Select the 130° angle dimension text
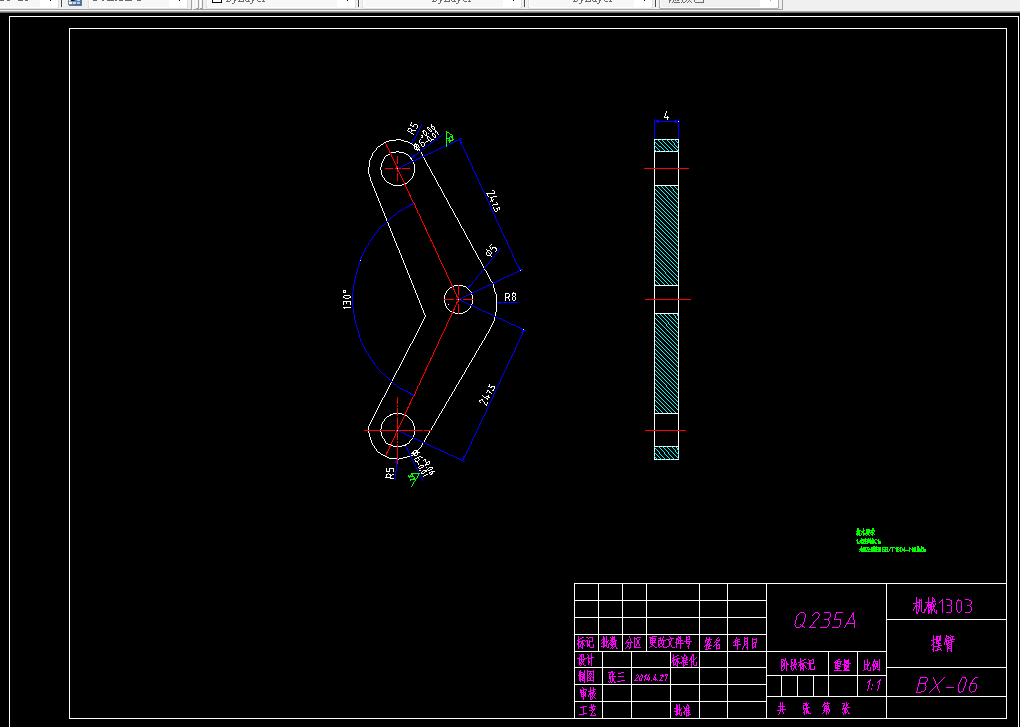The width and height of the screenshot is (1020, 727). pos(347,299)
